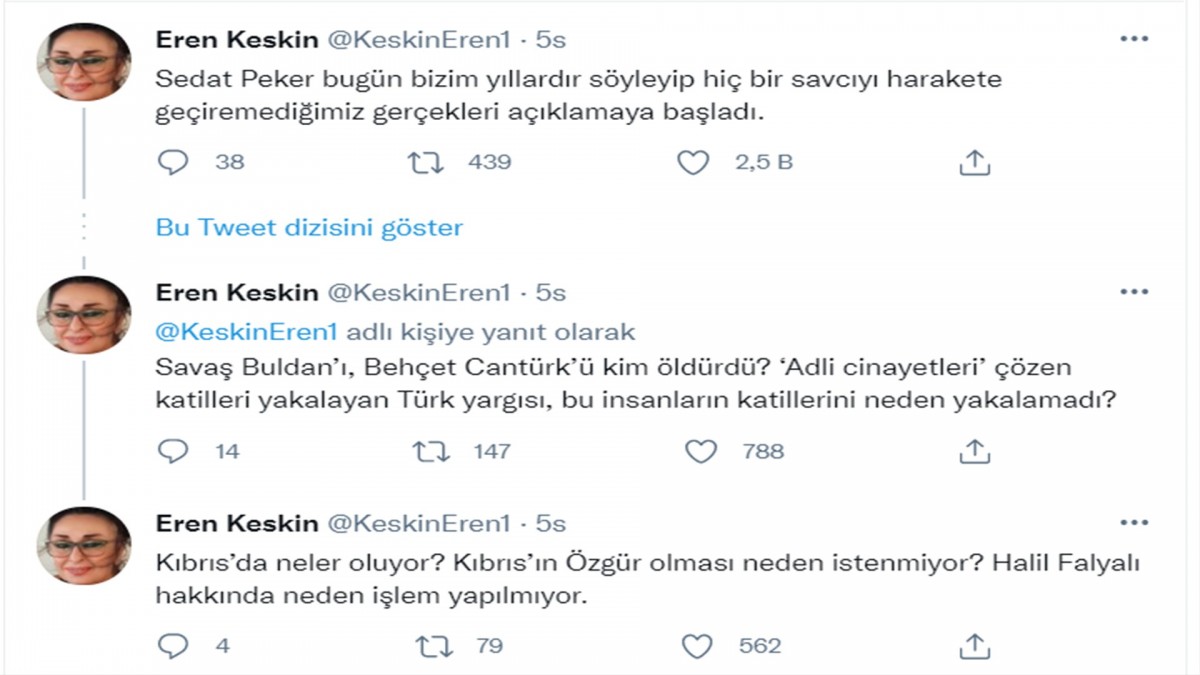Click profile photo of the first tweet
This screenshot has height=675, width=1200.
84,62
